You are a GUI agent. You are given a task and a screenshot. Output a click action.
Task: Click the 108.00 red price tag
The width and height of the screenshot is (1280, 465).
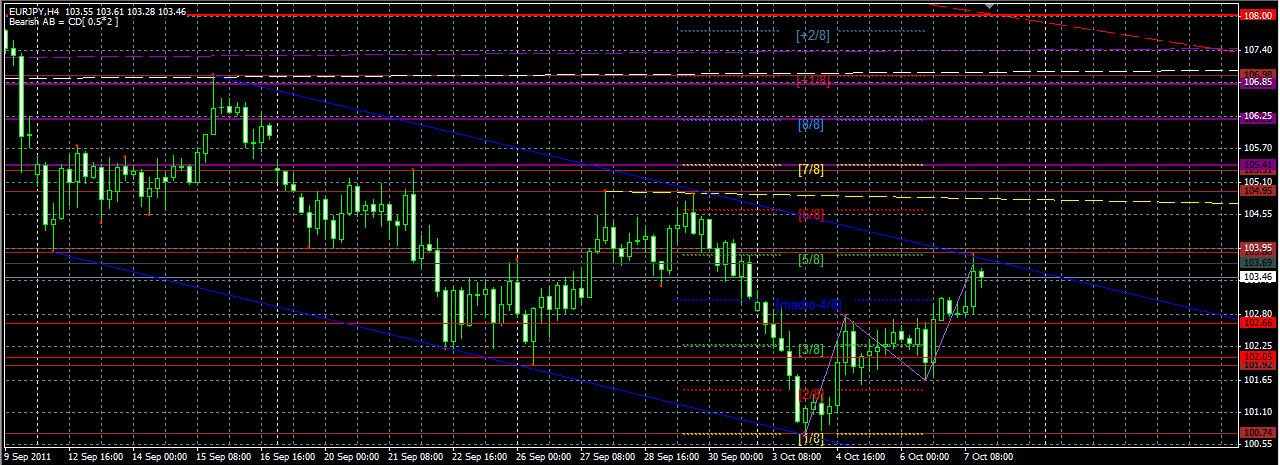[x=1258, y=16]
